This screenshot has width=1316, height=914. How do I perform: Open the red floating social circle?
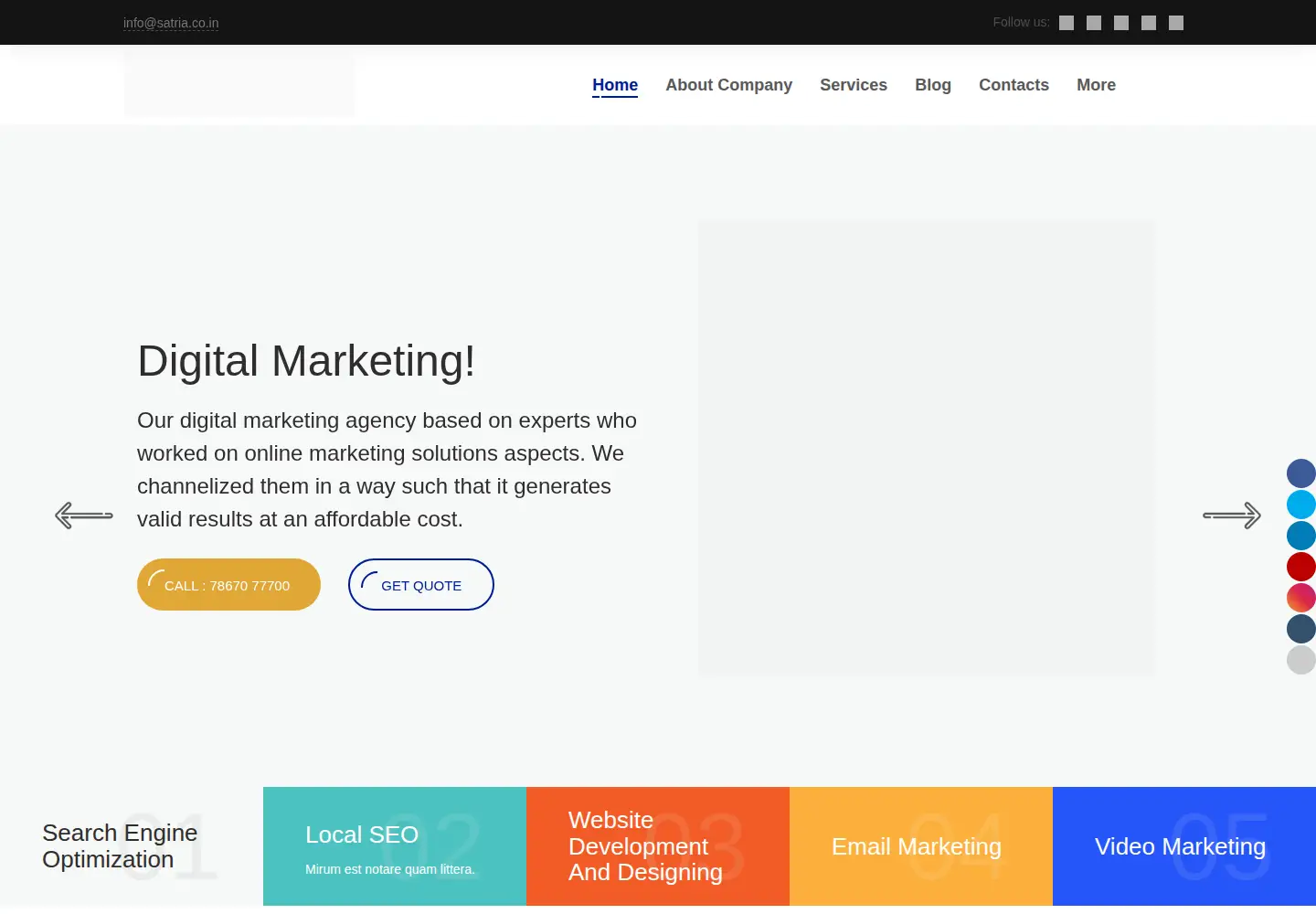1301,567
